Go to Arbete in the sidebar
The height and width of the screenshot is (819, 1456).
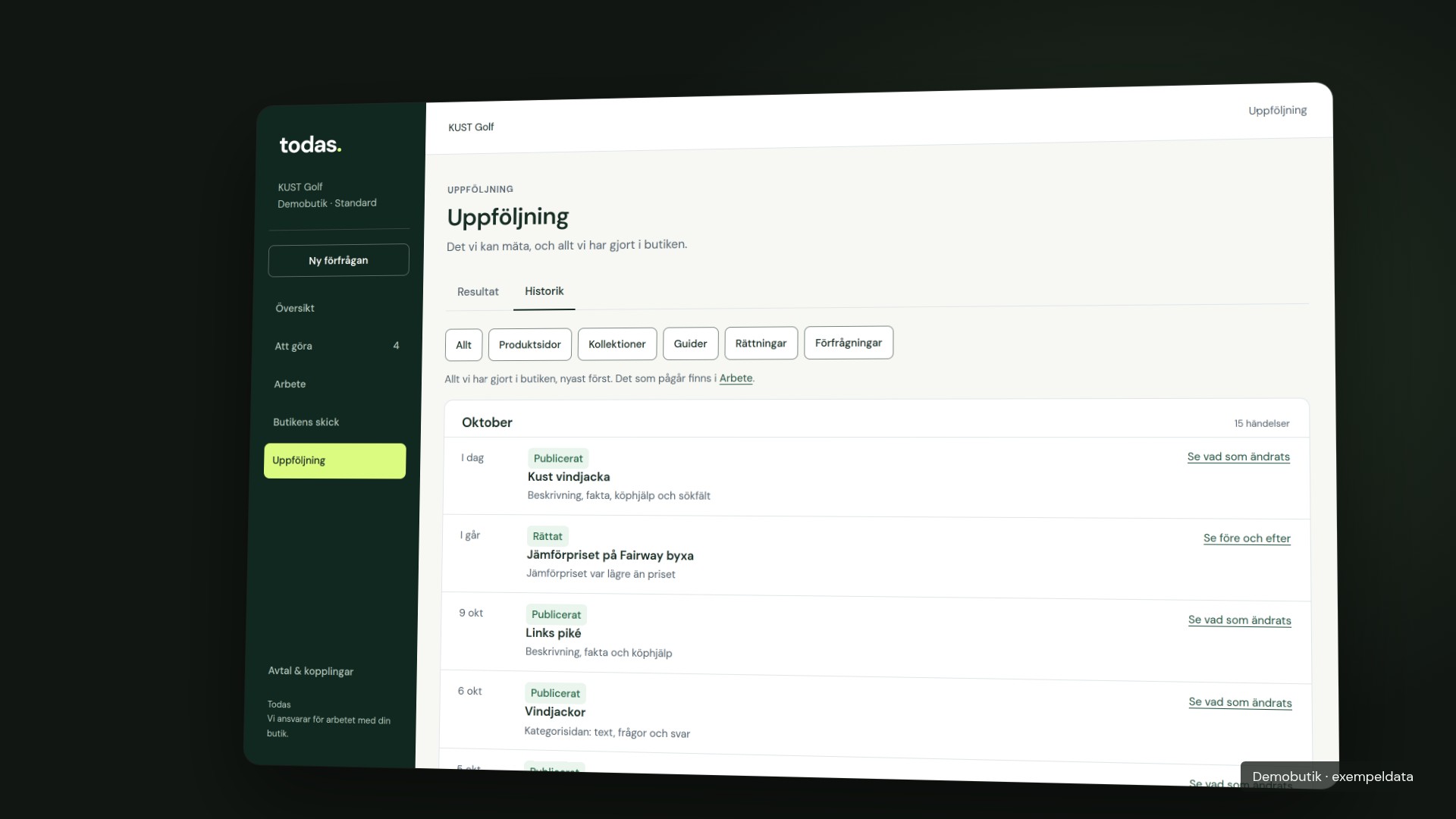point(290,384)
